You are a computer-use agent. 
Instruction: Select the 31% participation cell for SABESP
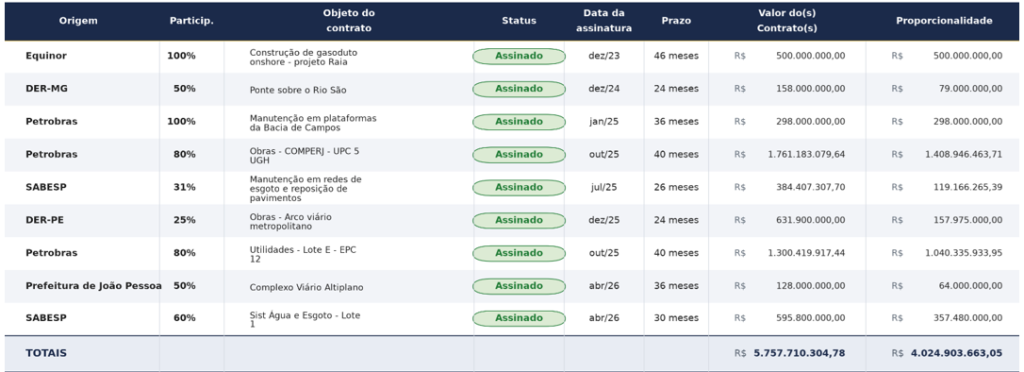(184, 187)
